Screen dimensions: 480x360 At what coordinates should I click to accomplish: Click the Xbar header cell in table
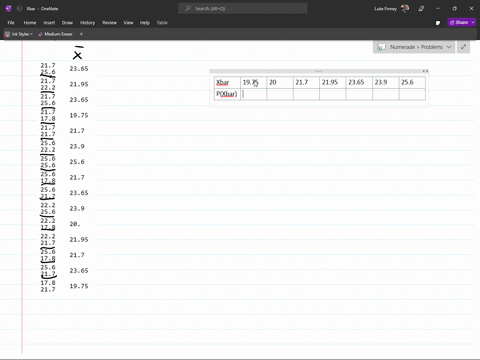pyautogui.click(x=227, y=82)
